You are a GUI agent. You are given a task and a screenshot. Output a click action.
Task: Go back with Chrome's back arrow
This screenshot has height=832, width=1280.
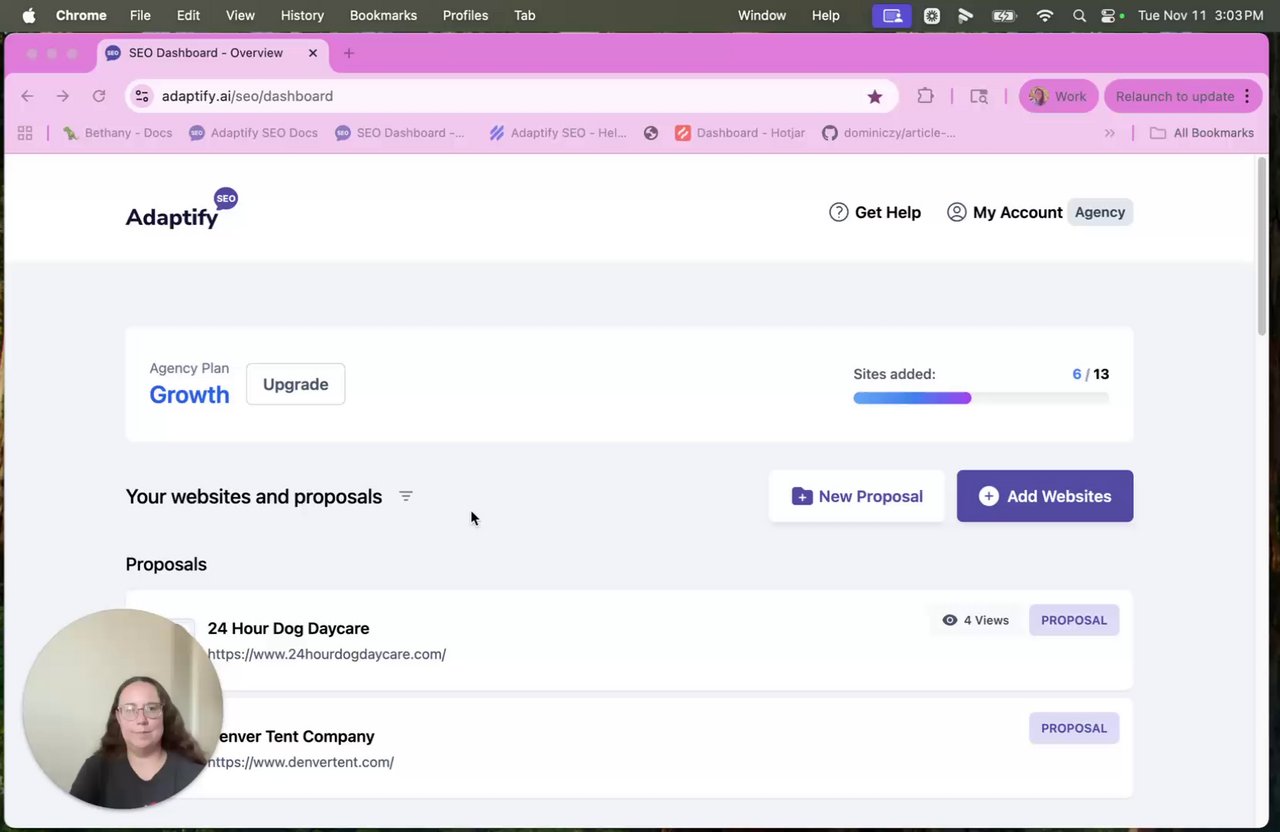click(27, 96)
